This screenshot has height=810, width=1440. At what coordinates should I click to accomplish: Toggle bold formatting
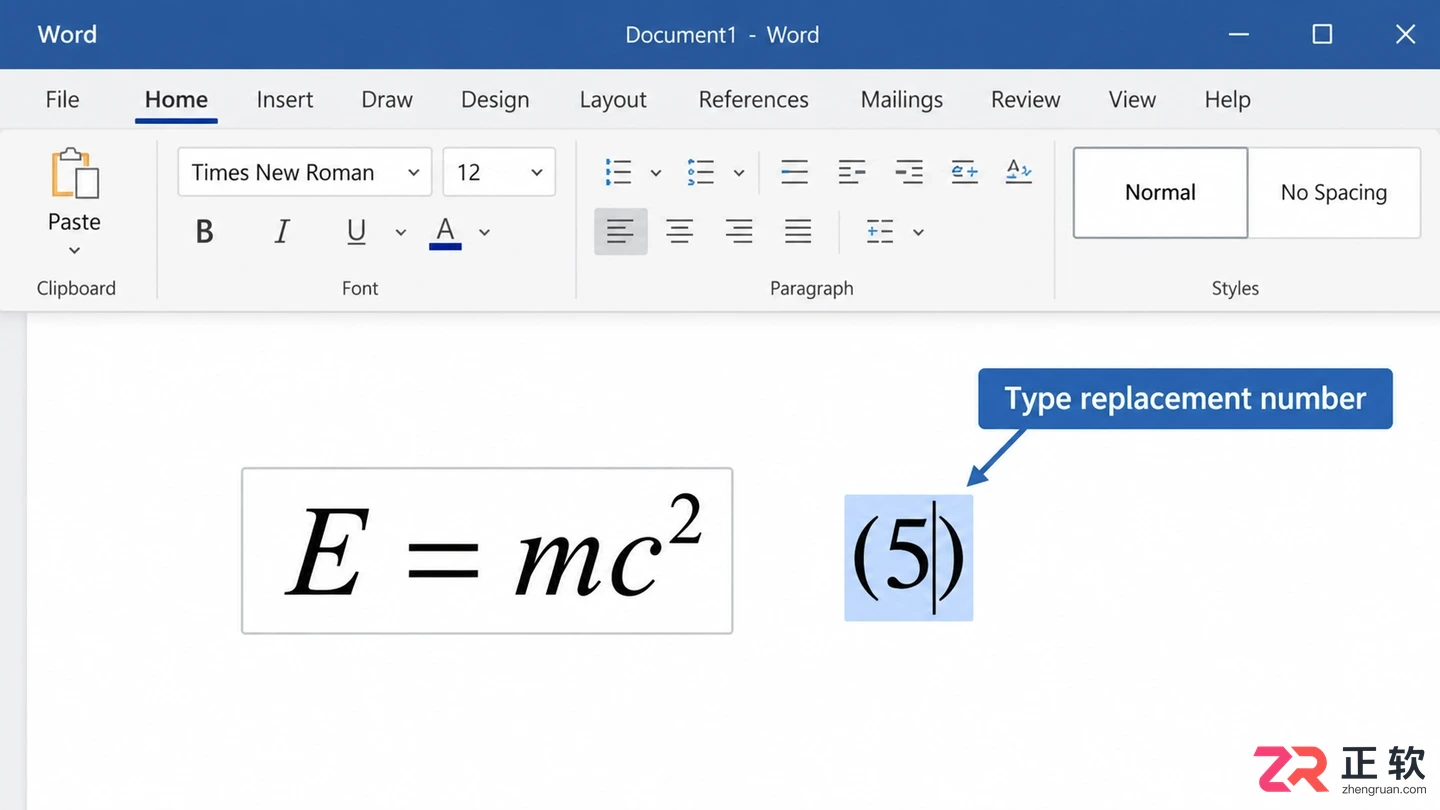click(x=204, y=232)
